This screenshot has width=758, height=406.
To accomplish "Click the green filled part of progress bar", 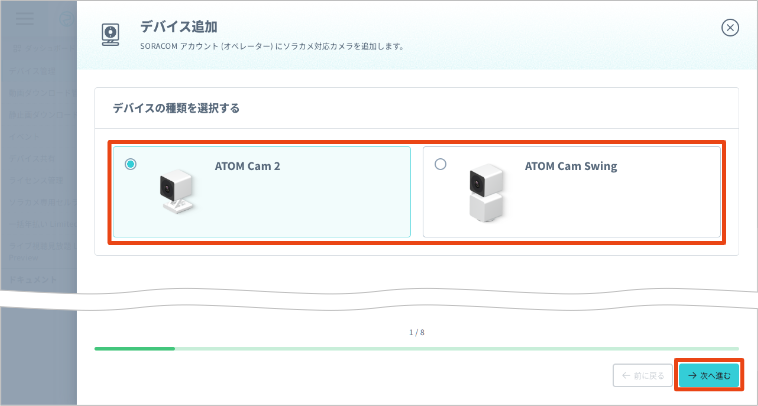I will [x=134, y=349].
